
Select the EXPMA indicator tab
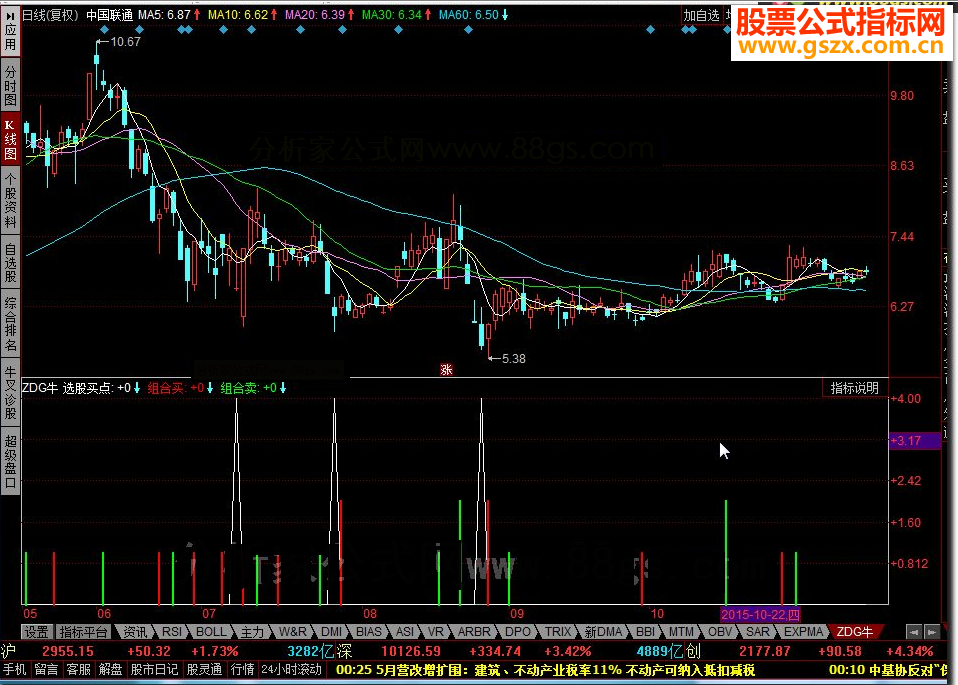click(x=803, y=632)
